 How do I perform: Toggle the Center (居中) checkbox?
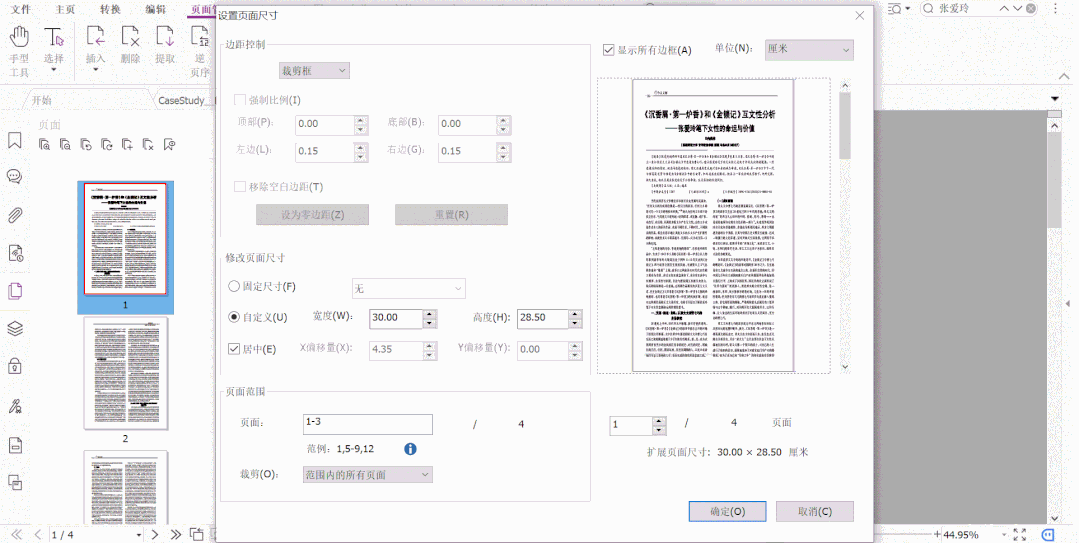tap(234, 349)
